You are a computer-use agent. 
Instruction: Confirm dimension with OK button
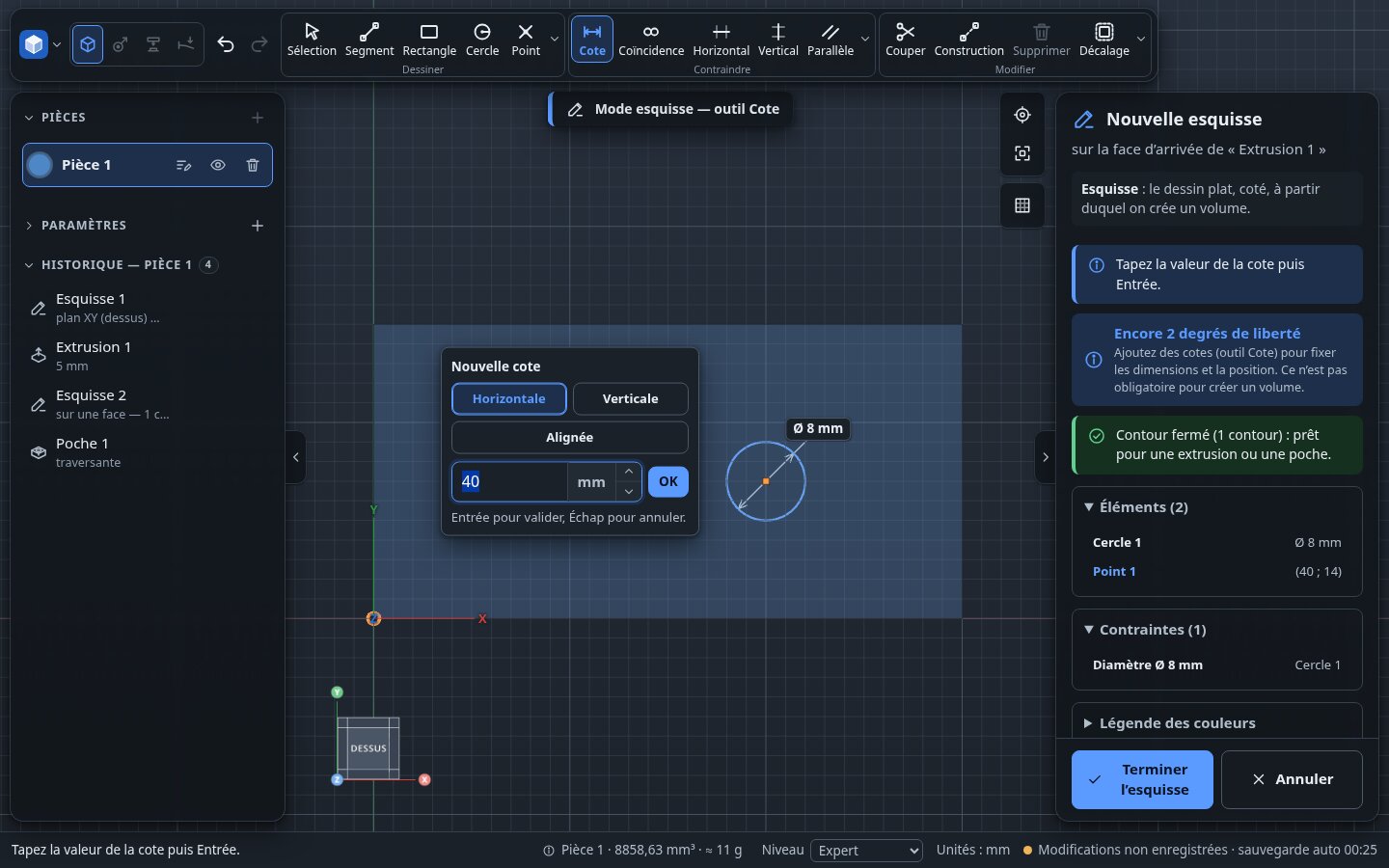(x=668, y=481)
